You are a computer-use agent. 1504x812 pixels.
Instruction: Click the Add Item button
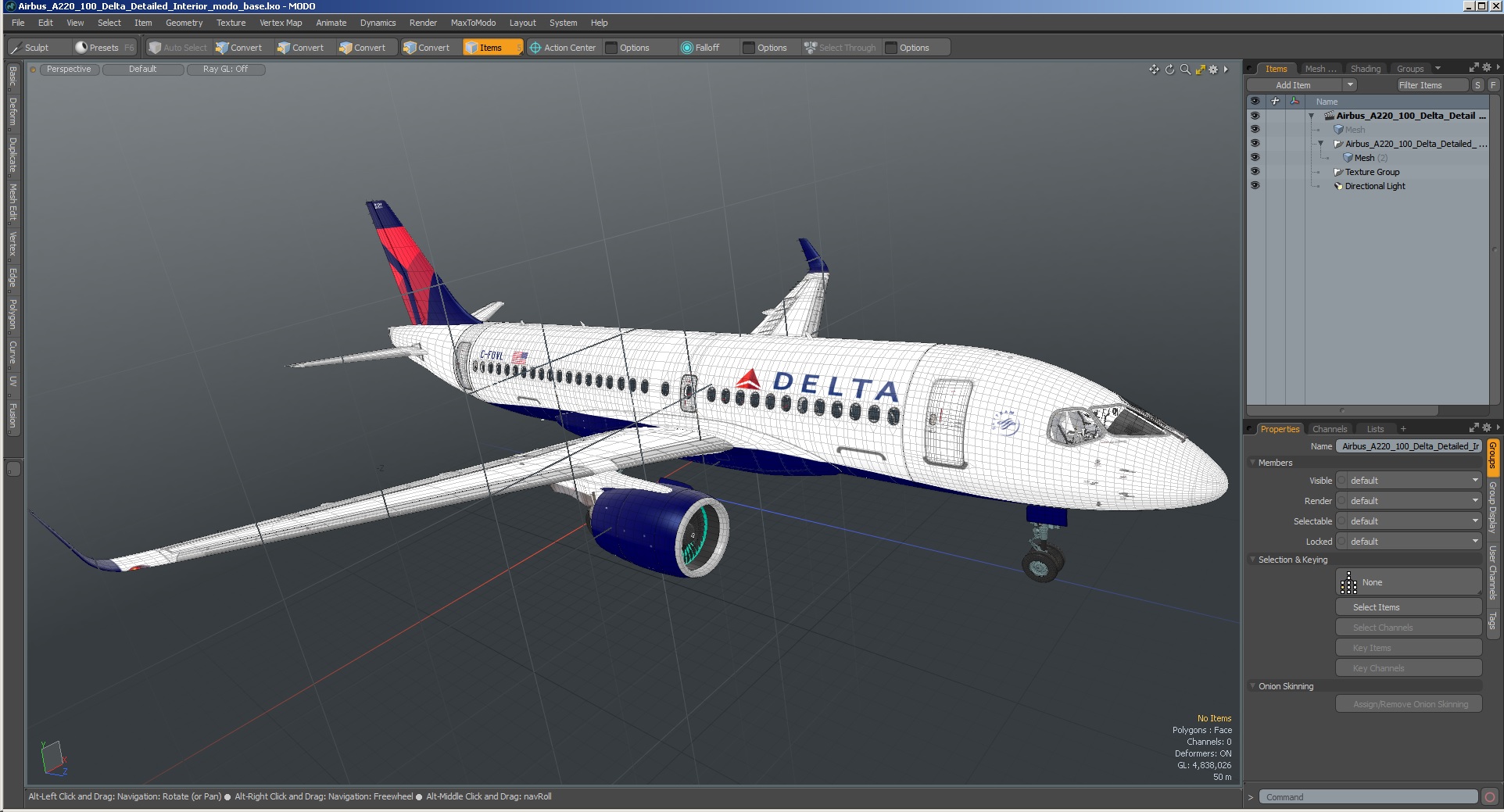tap(1295, 85)
